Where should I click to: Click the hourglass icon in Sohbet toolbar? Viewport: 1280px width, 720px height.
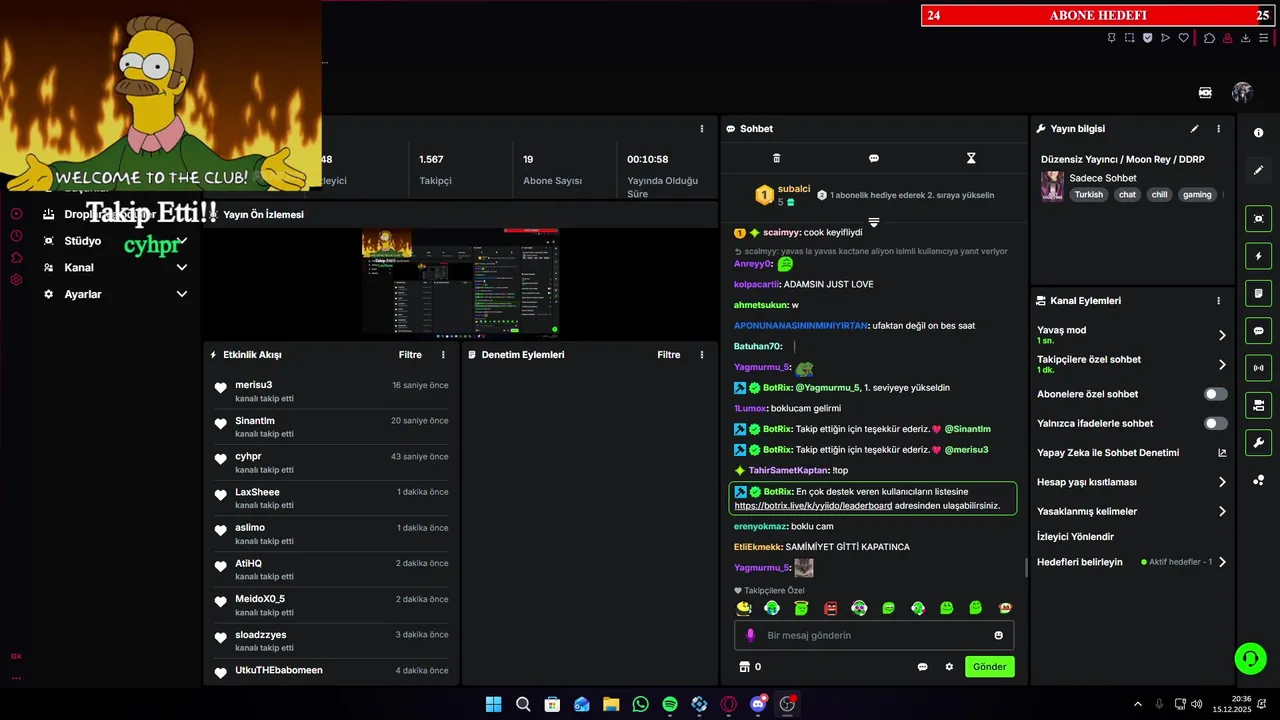tap(970, 158)
